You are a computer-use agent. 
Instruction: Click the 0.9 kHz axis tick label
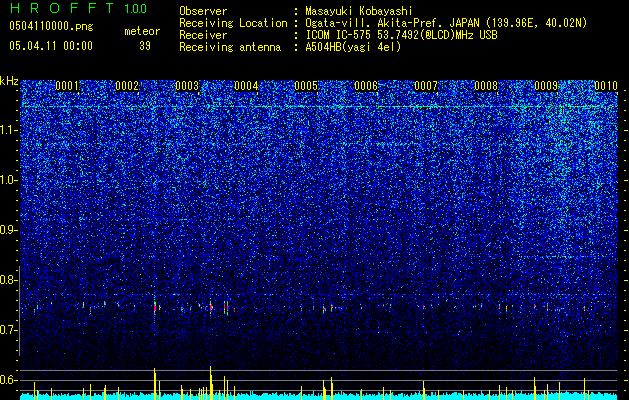[x=9, y=230]
